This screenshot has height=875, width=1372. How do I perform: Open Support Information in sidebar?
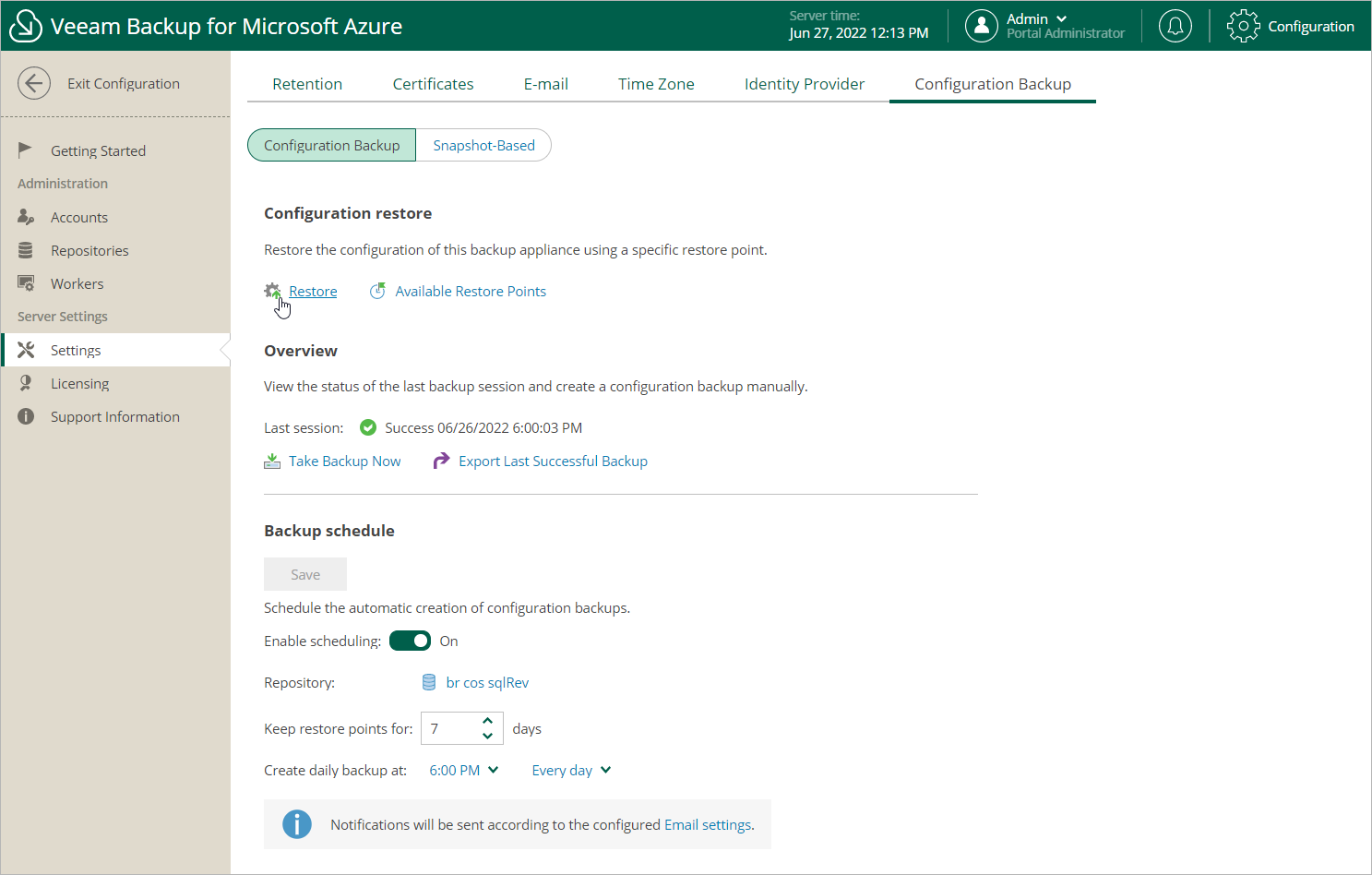[x=115, y=416]
